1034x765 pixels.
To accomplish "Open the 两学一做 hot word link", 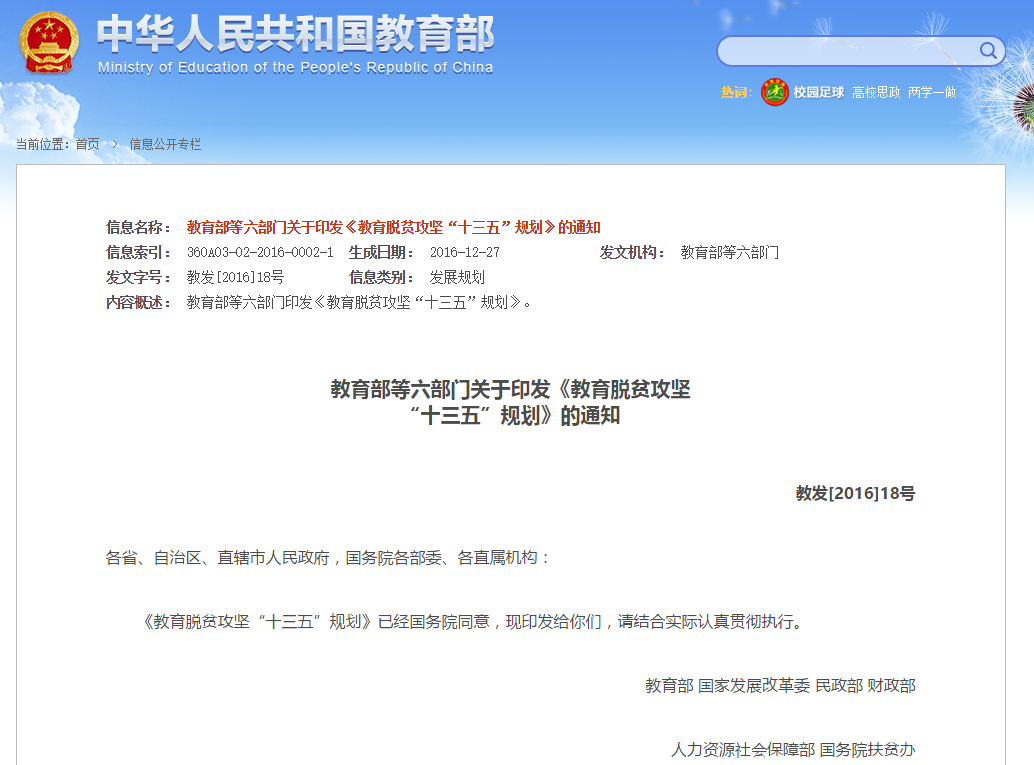I will (x=932, y=92).
